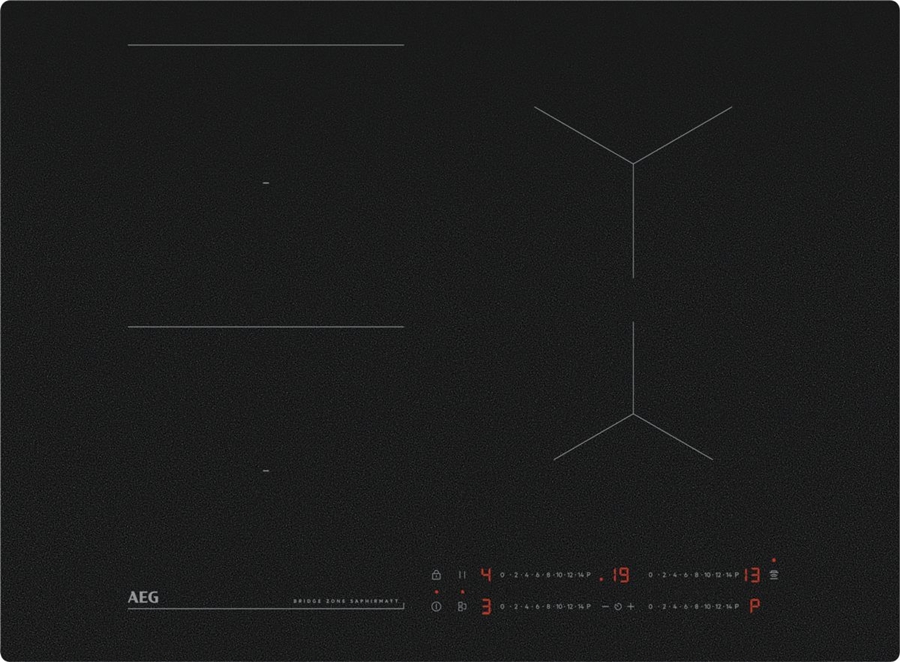900x662 pixels.
Task: Choose level 0 on the bottom-right slider
Action: 651,606
